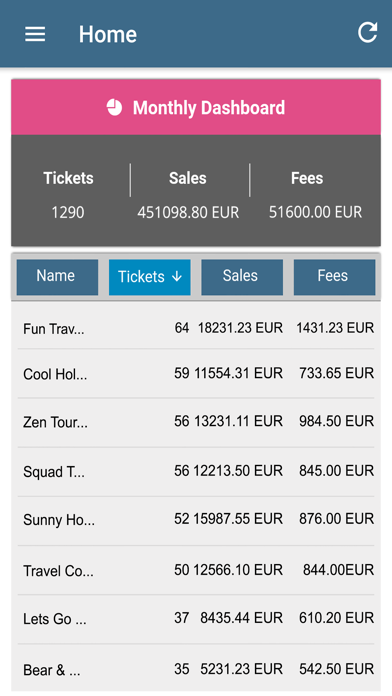Open the Cool Hol... entry
The height and width of the screenshot is (696, 392).
click(196, 373)
